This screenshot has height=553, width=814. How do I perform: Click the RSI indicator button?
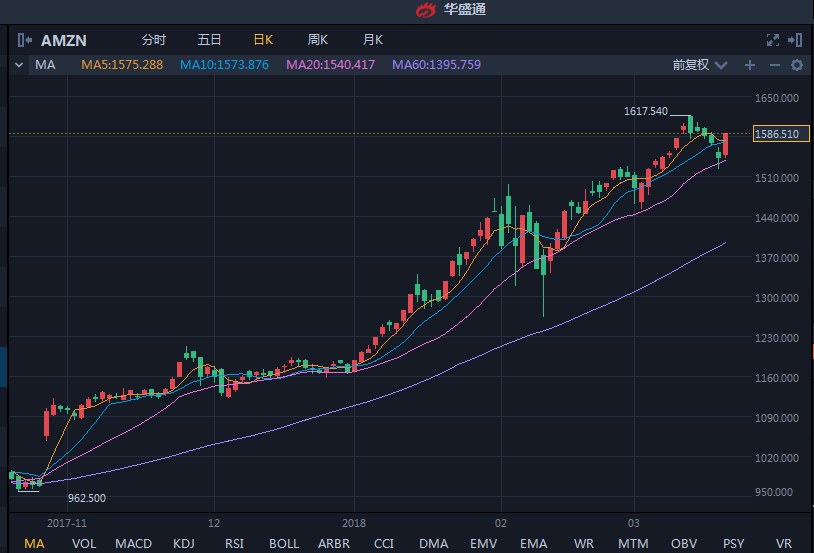click(x=234, y=543)
